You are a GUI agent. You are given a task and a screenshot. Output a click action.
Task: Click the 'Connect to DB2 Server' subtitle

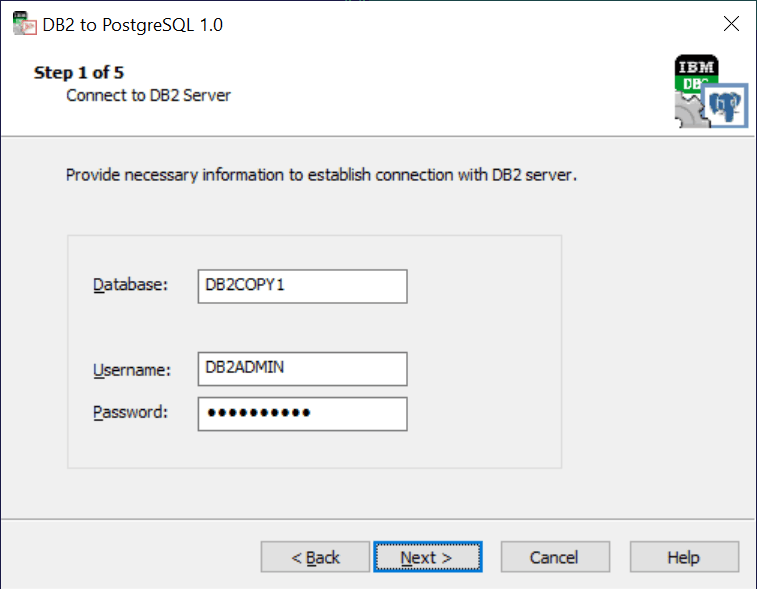point(148,96)
